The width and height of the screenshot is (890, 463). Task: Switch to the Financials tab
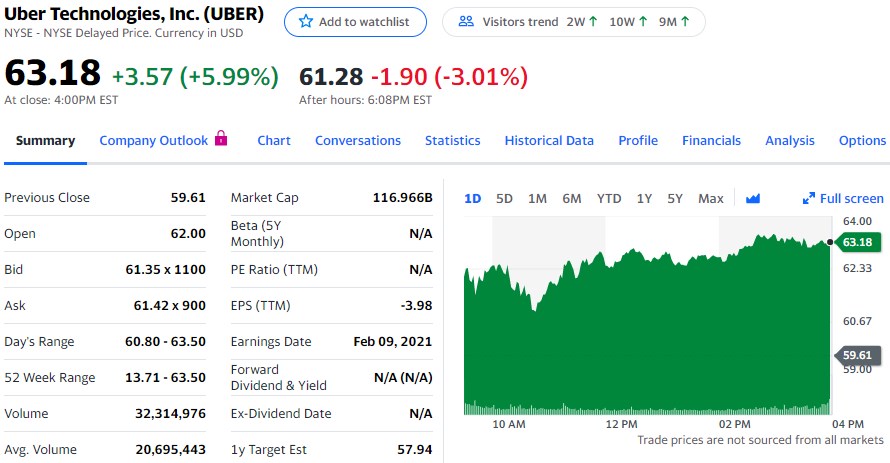coord(711,141)
